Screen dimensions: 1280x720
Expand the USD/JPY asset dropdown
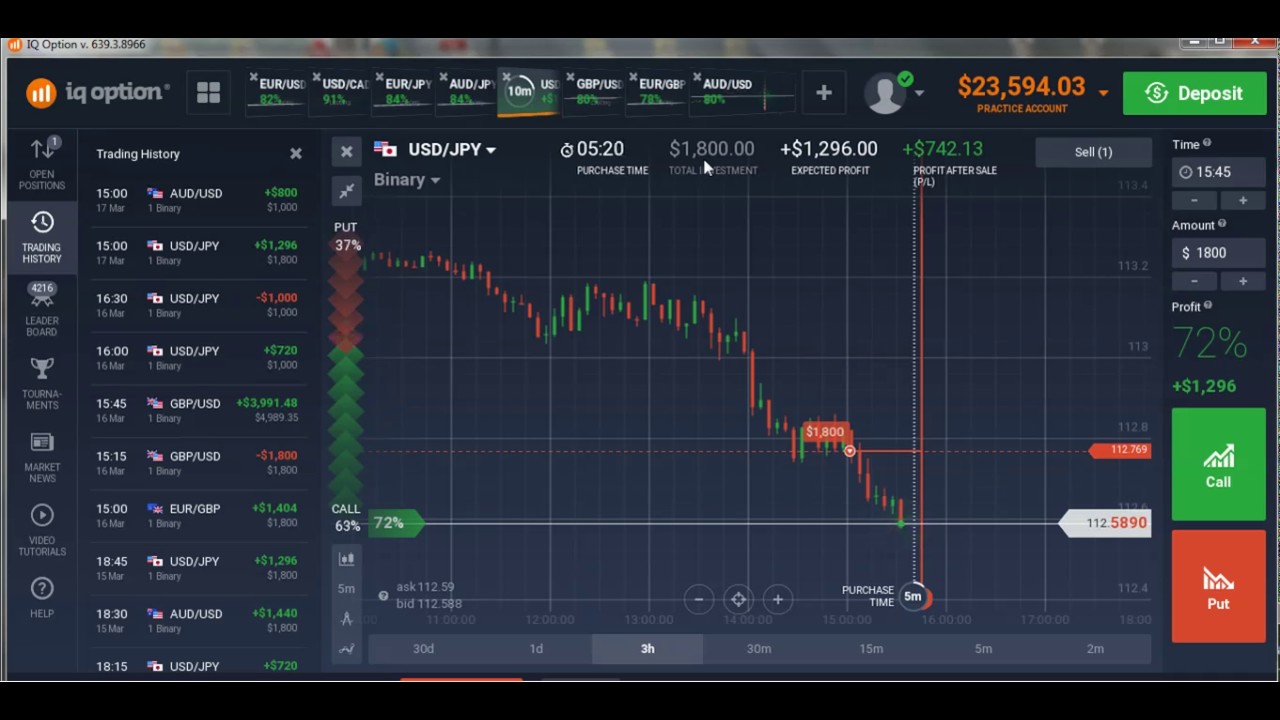[491, 150]
